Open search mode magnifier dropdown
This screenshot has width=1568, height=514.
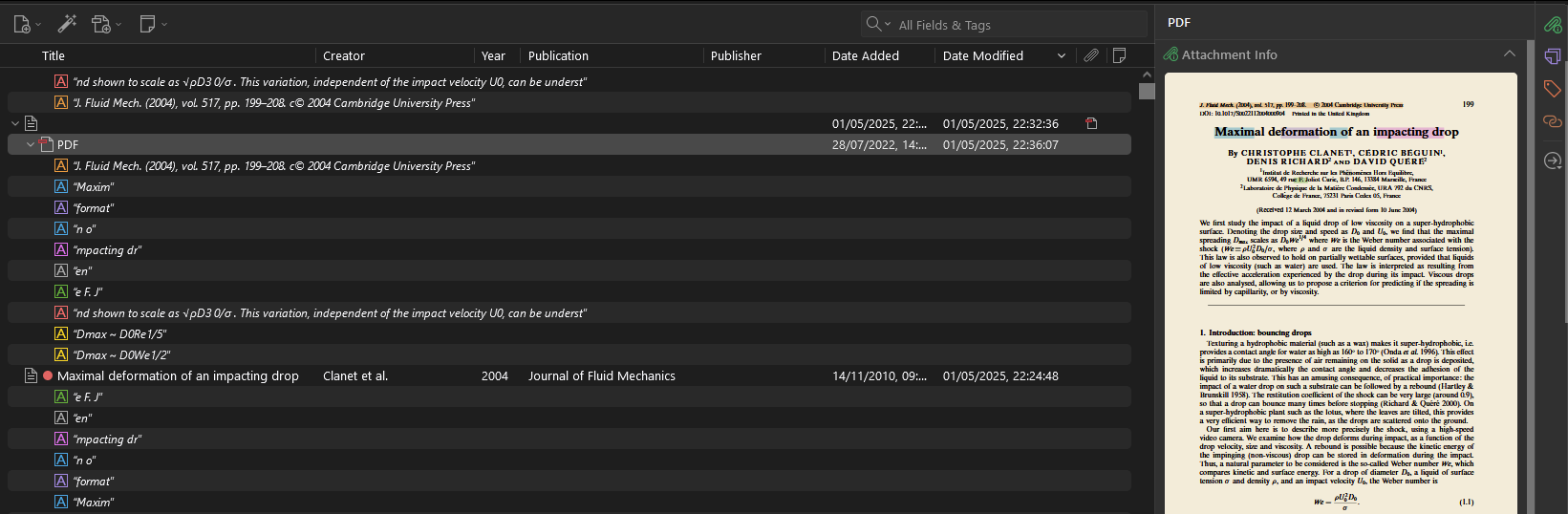878,24
